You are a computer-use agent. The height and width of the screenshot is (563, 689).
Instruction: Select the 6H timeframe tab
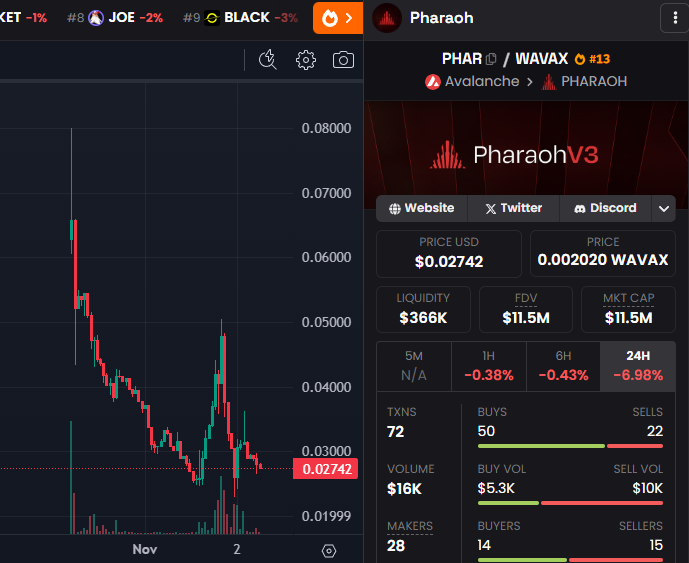pyautogui.click(x=563, y=366)
